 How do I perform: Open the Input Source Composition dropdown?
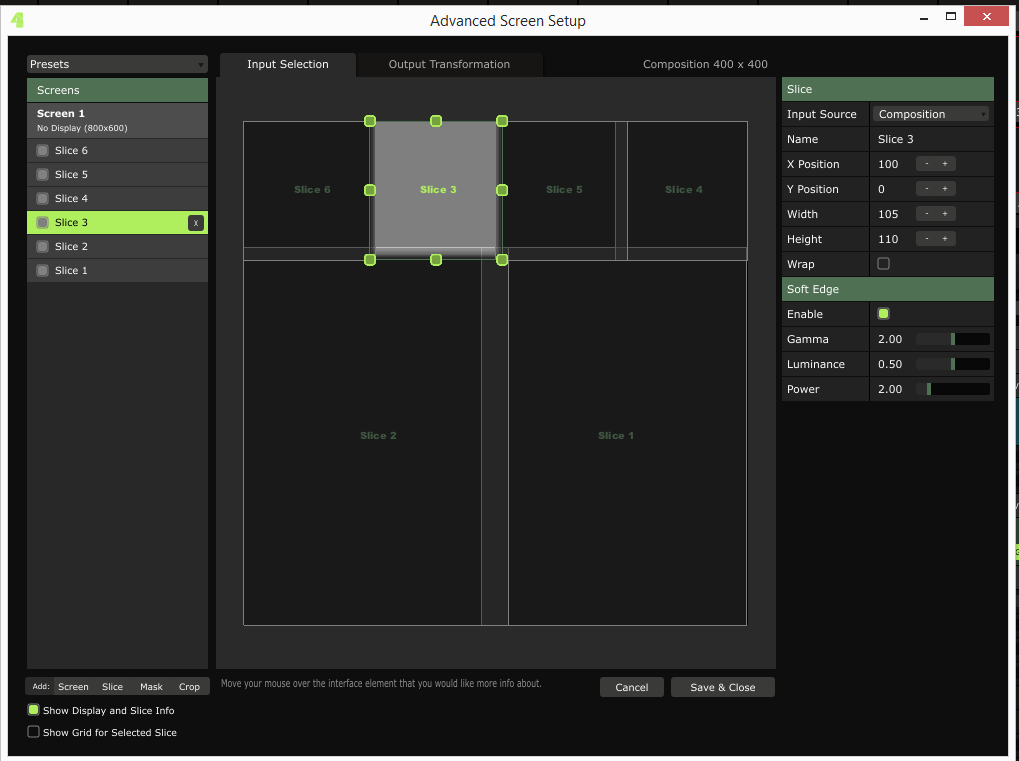(931, 114)
